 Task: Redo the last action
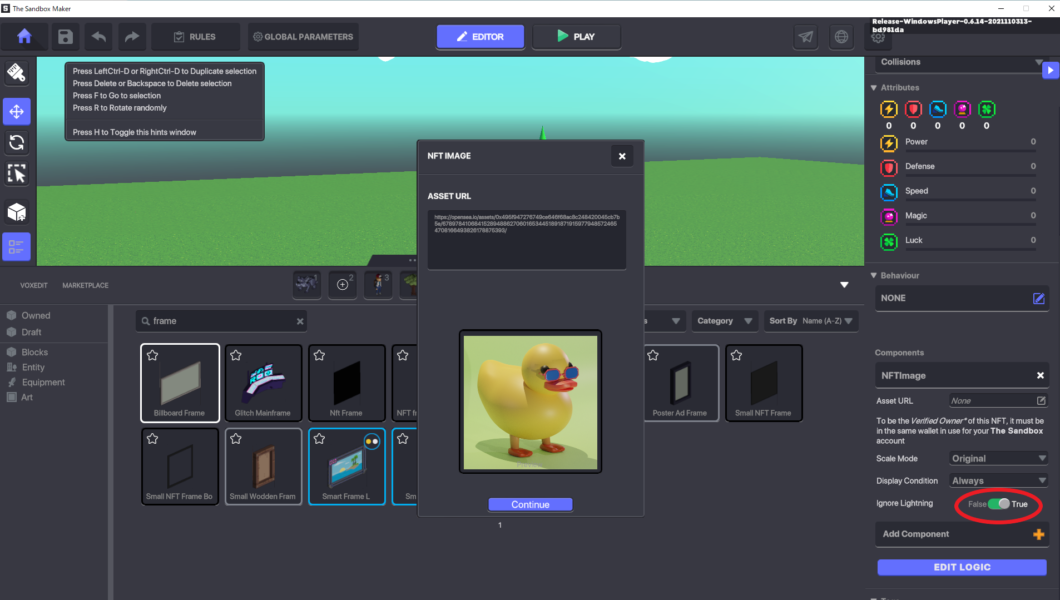coord(132,36)
